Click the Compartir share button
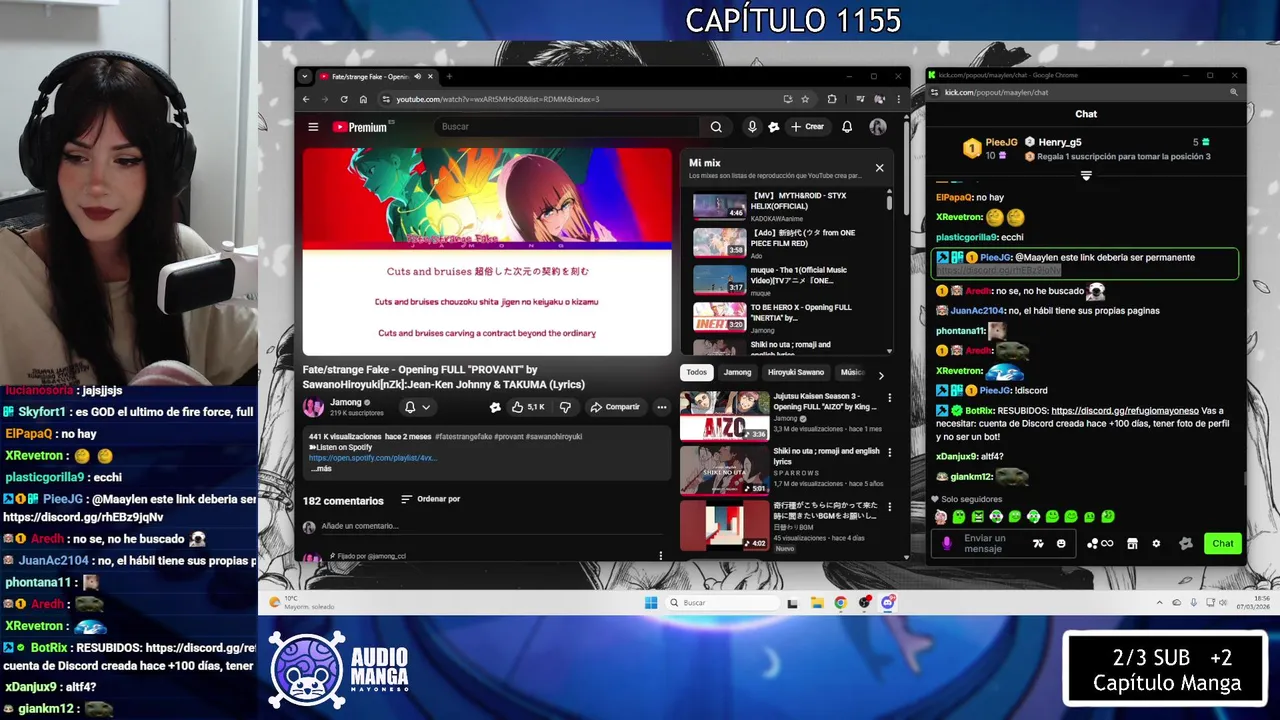Viewport: 1280px width, 720px height. (x=615, y=407)
